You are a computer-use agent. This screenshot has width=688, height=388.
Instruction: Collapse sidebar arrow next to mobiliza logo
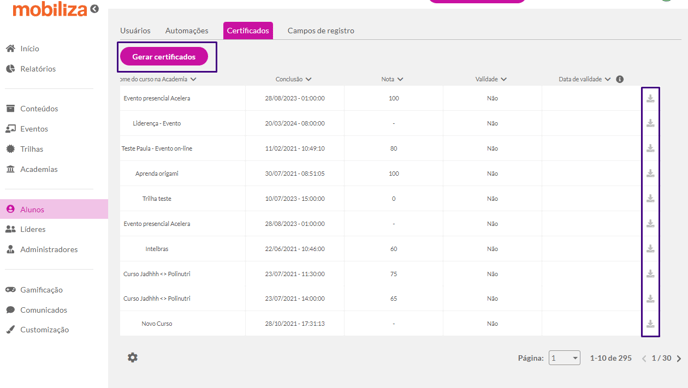(x=94, y=9)
